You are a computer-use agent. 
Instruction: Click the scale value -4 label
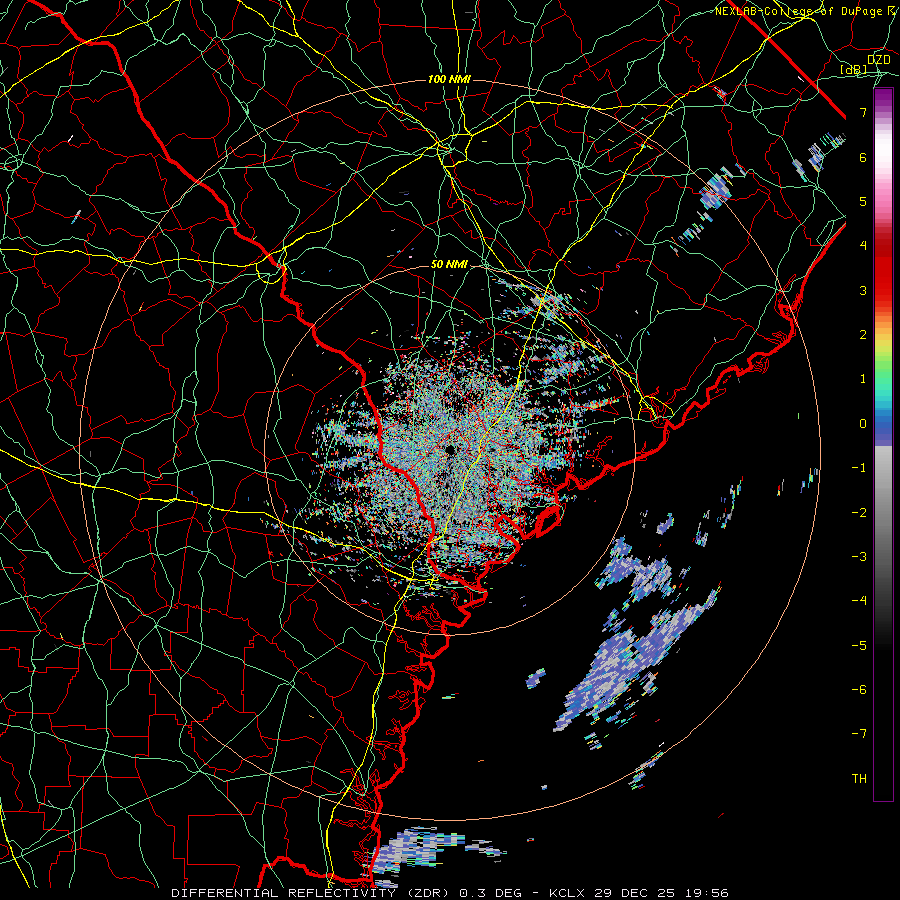tap(859, 601)
